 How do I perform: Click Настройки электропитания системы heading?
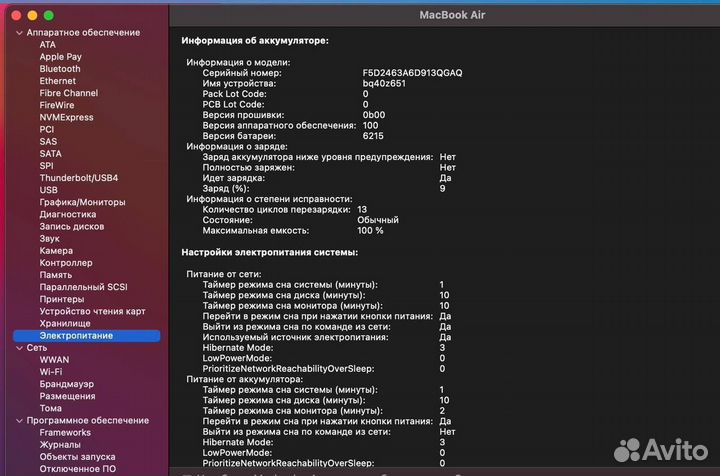click(270, 252)
